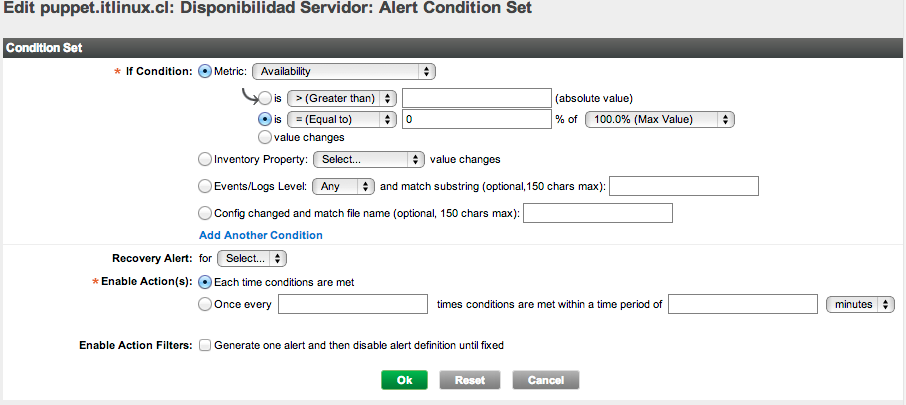Choose the Inventory Property radio option
906x405 pixels.
tap(205, 158)
